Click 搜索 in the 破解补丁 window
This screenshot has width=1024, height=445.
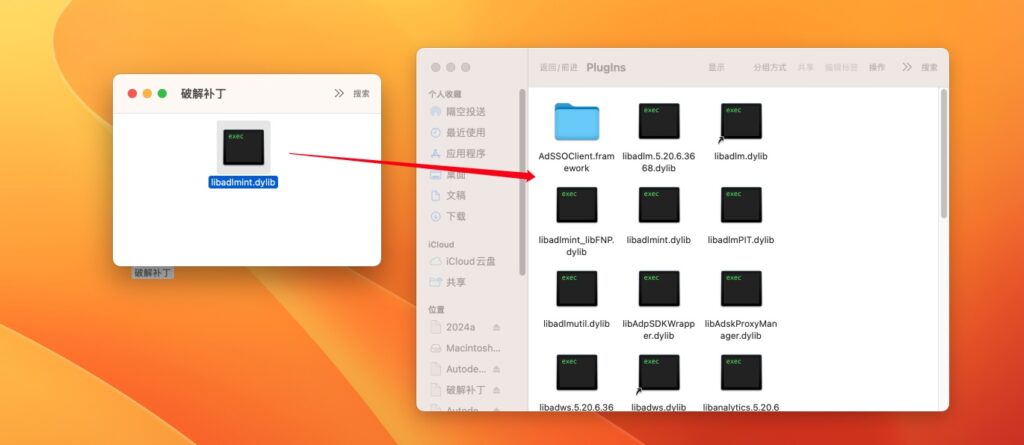(x=361, y=93)
